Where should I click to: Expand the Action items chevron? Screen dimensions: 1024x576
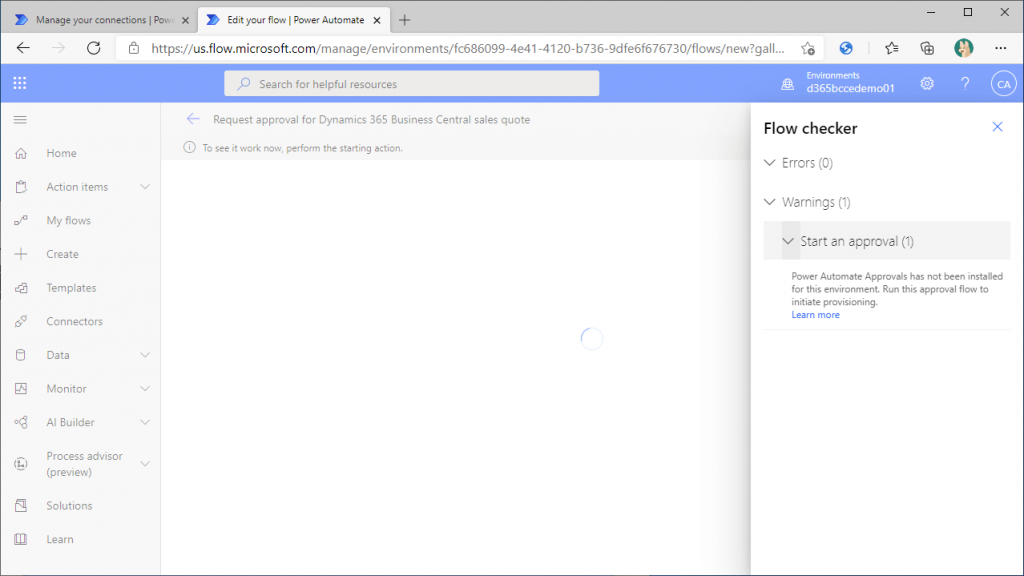[145, 187]
